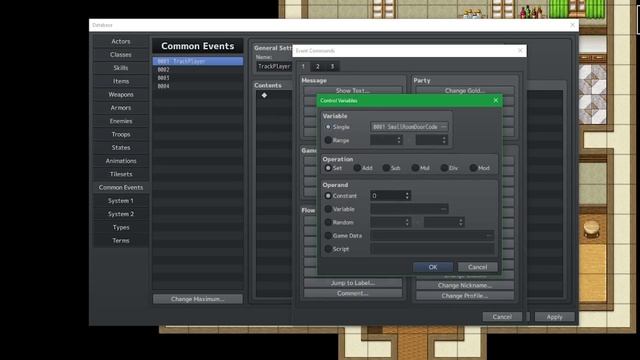Open the Game Data selector field

tap(432, 236)
